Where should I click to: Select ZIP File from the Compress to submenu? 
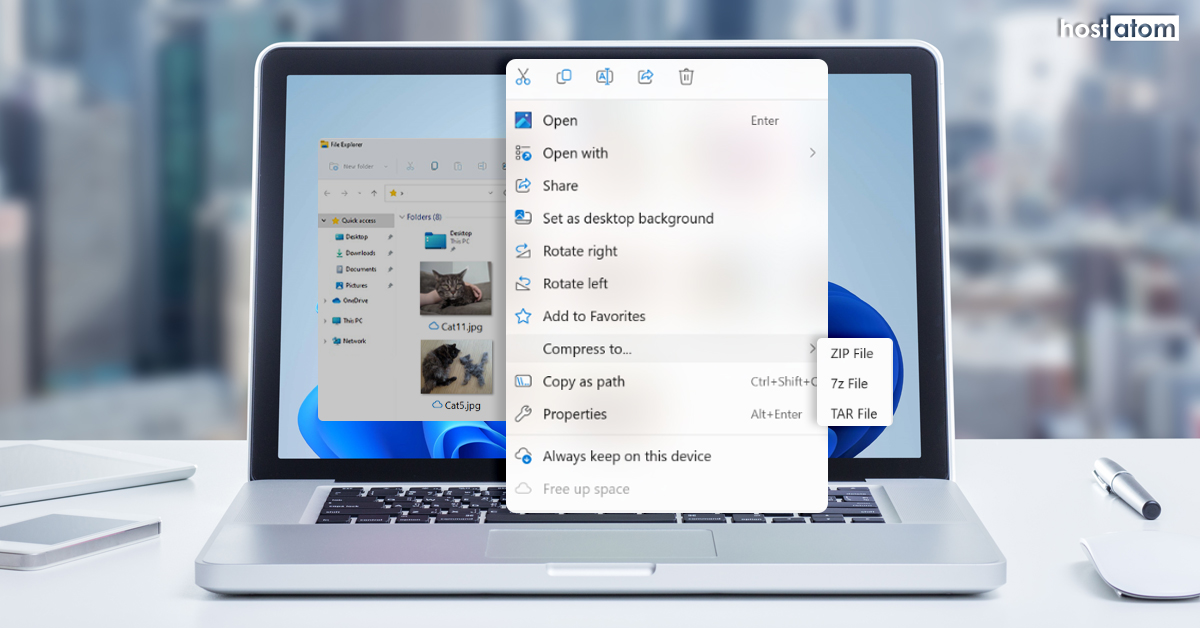(852, 353)
